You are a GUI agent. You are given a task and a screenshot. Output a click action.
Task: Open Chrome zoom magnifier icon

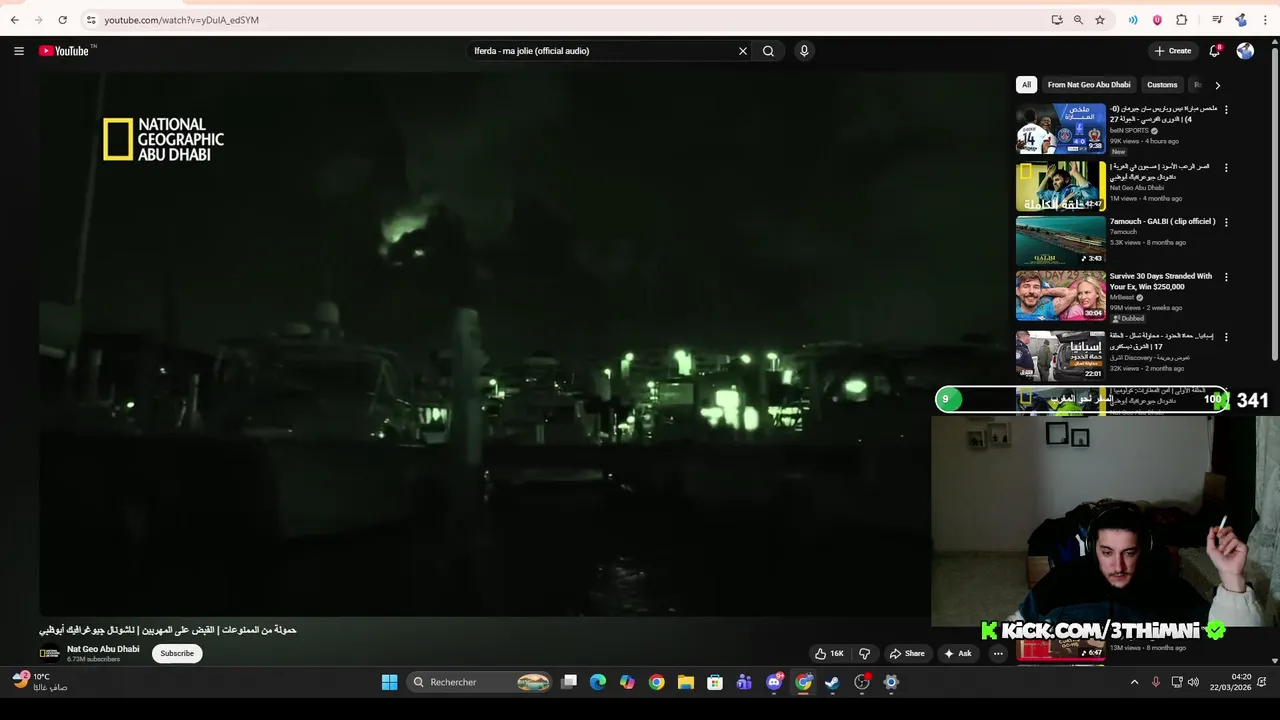click(x=1078, y=20)
